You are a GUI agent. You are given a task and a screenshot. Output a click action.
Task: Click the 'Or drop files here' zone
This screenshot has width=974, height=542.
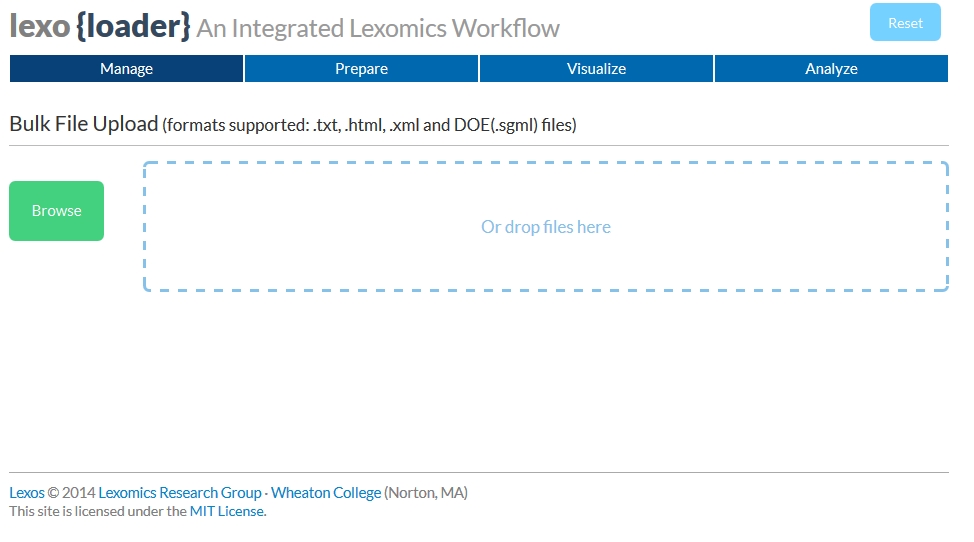545,227
